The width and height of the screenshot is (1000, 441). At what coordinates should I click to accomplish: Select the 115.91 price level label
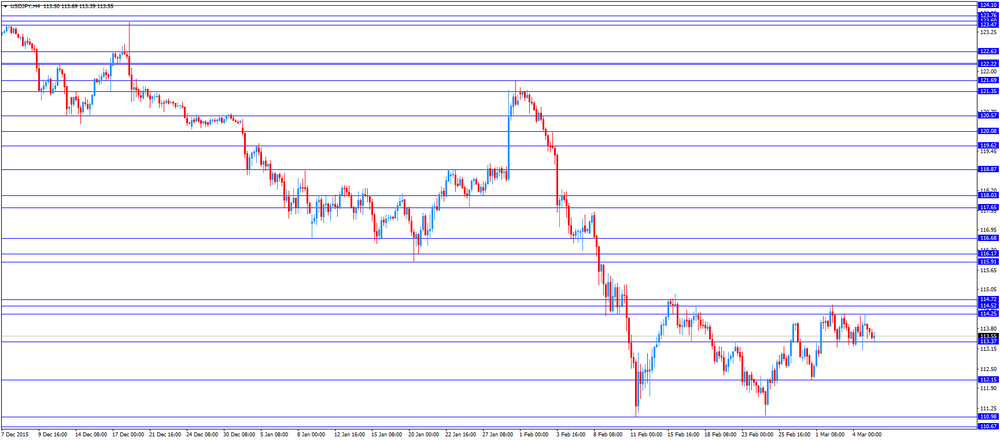(x=988, y=262)
